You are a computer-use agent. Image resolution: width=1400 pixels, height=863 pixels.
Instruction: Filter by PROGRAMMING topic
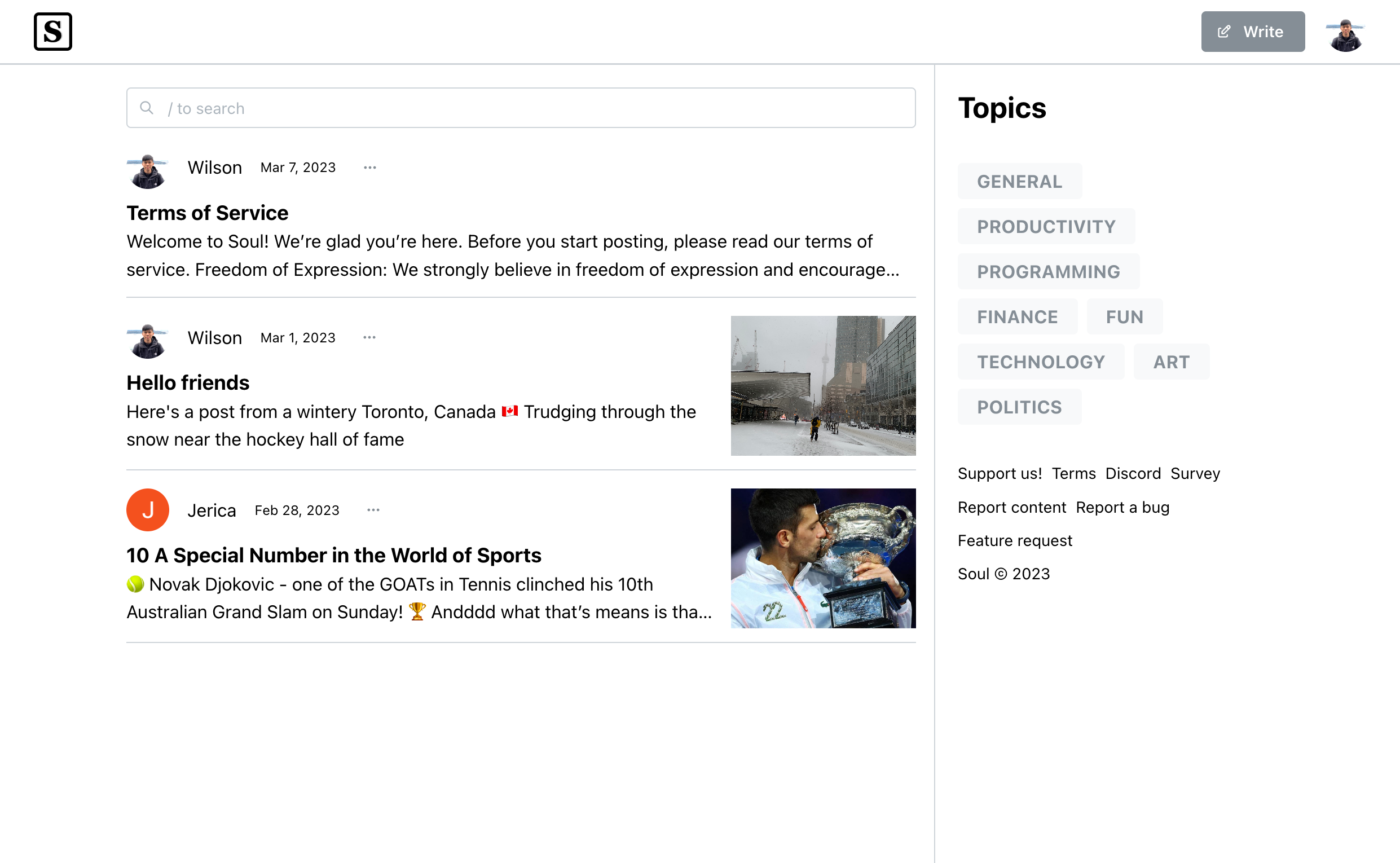click(1048, 272)
